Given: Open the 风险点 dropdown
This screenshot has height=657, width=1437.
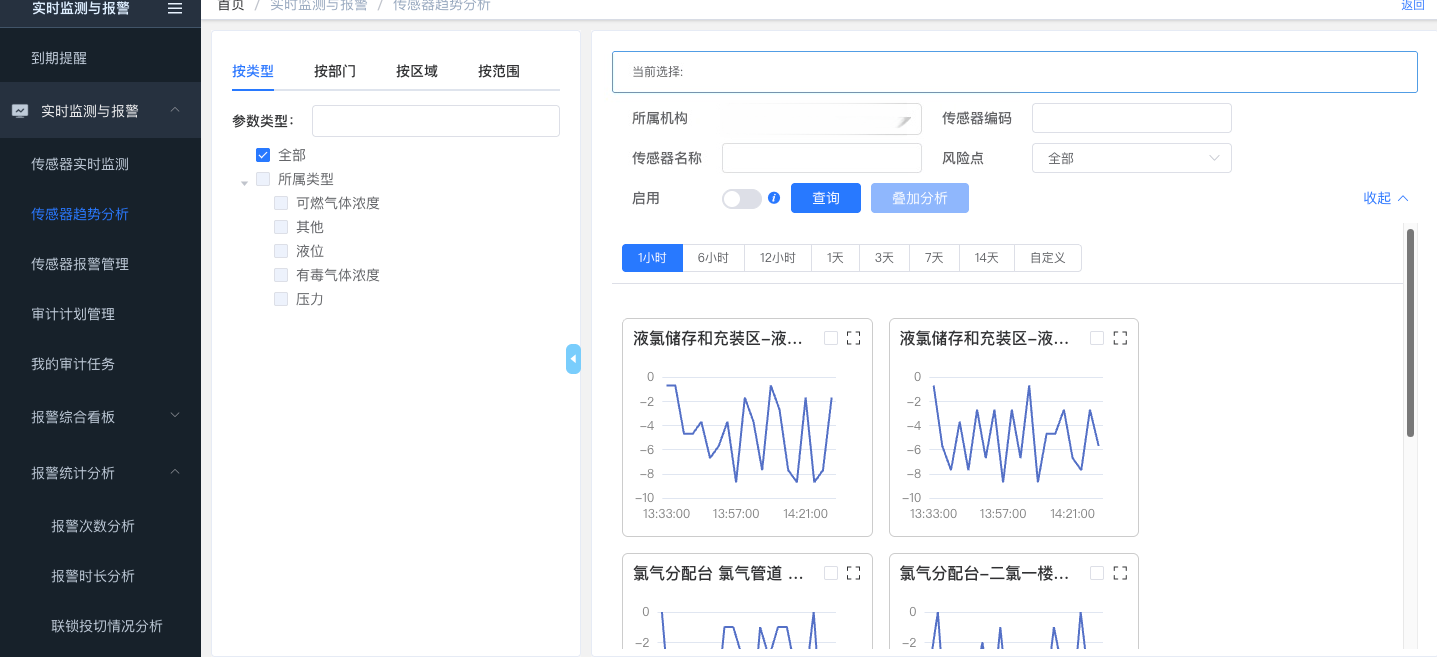Looking at the screenshot, I should click(1131, 158).
